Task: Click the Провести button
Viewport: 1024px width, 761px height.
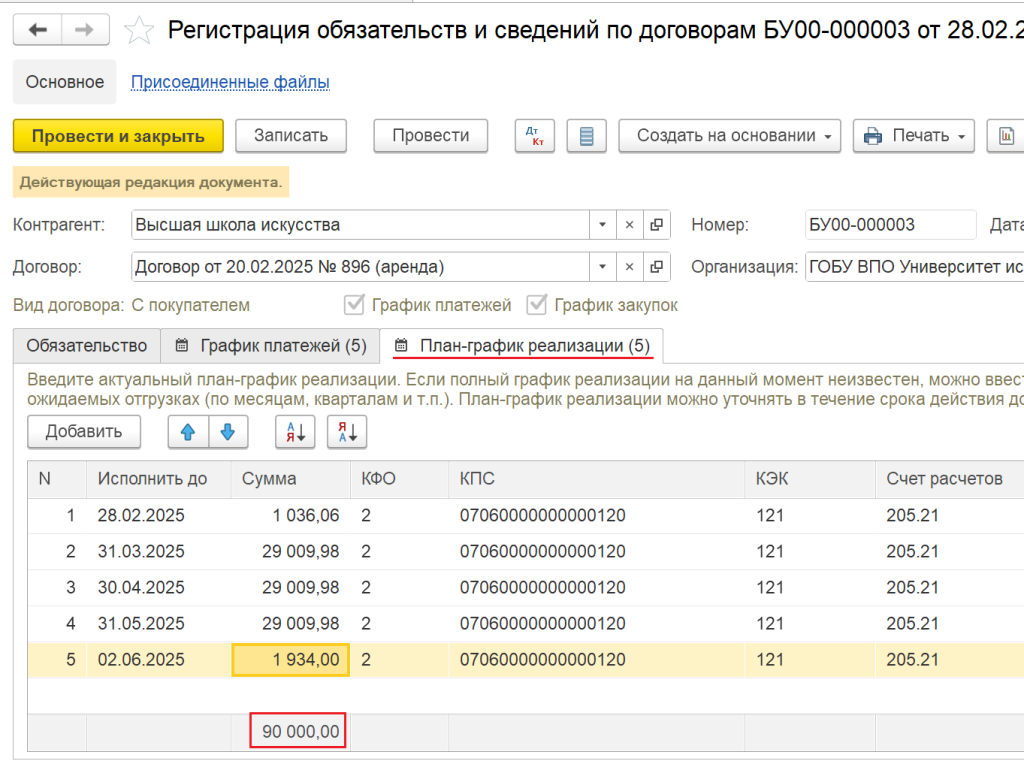Action: click(430, 136)
